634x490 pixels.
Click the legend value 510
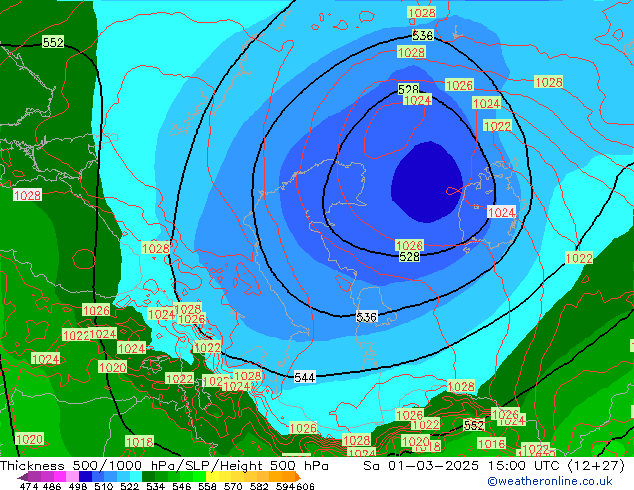click(x=104, y=486)
